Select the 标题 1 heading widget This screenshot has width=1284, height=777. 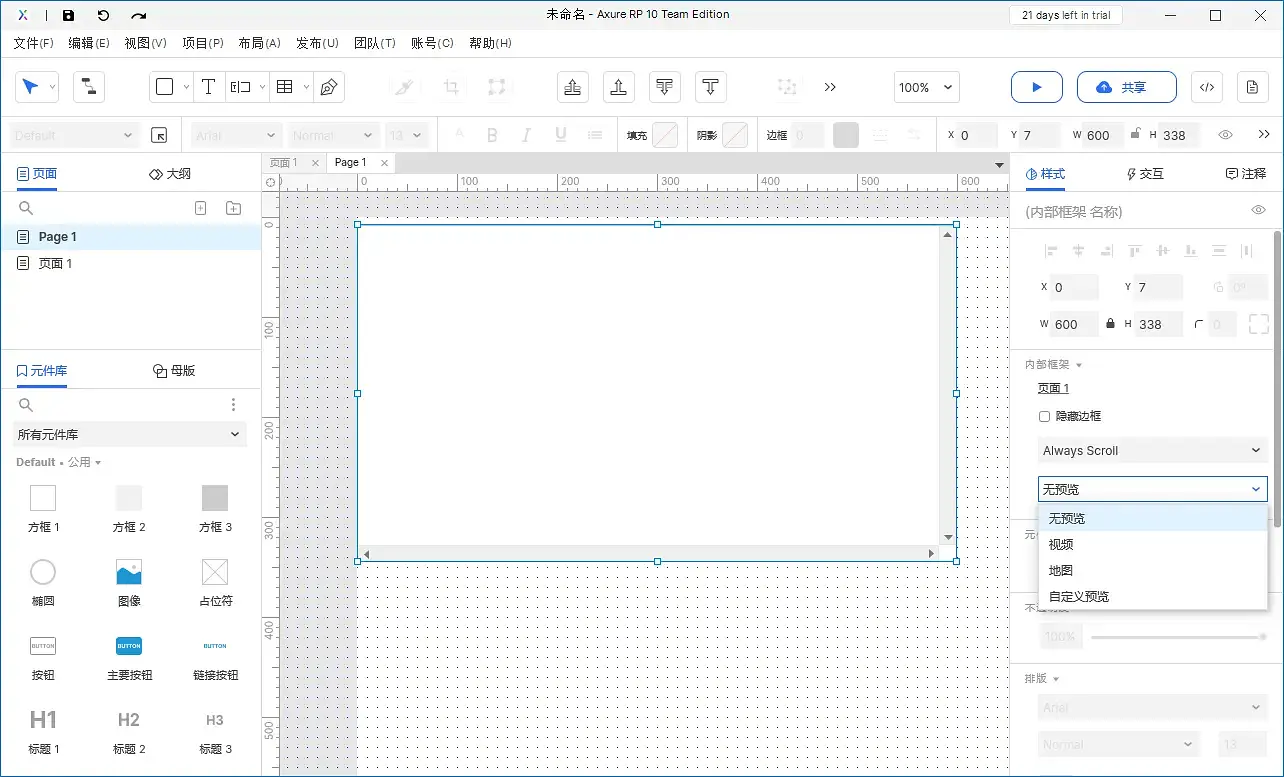[x=43, y=730]
